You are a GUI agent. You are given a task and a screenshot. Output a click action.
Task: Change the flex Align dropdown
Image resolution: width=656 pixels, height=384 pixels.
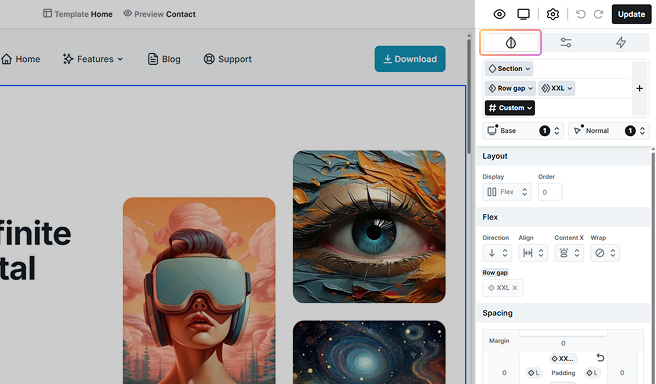[x=533, y=253]
